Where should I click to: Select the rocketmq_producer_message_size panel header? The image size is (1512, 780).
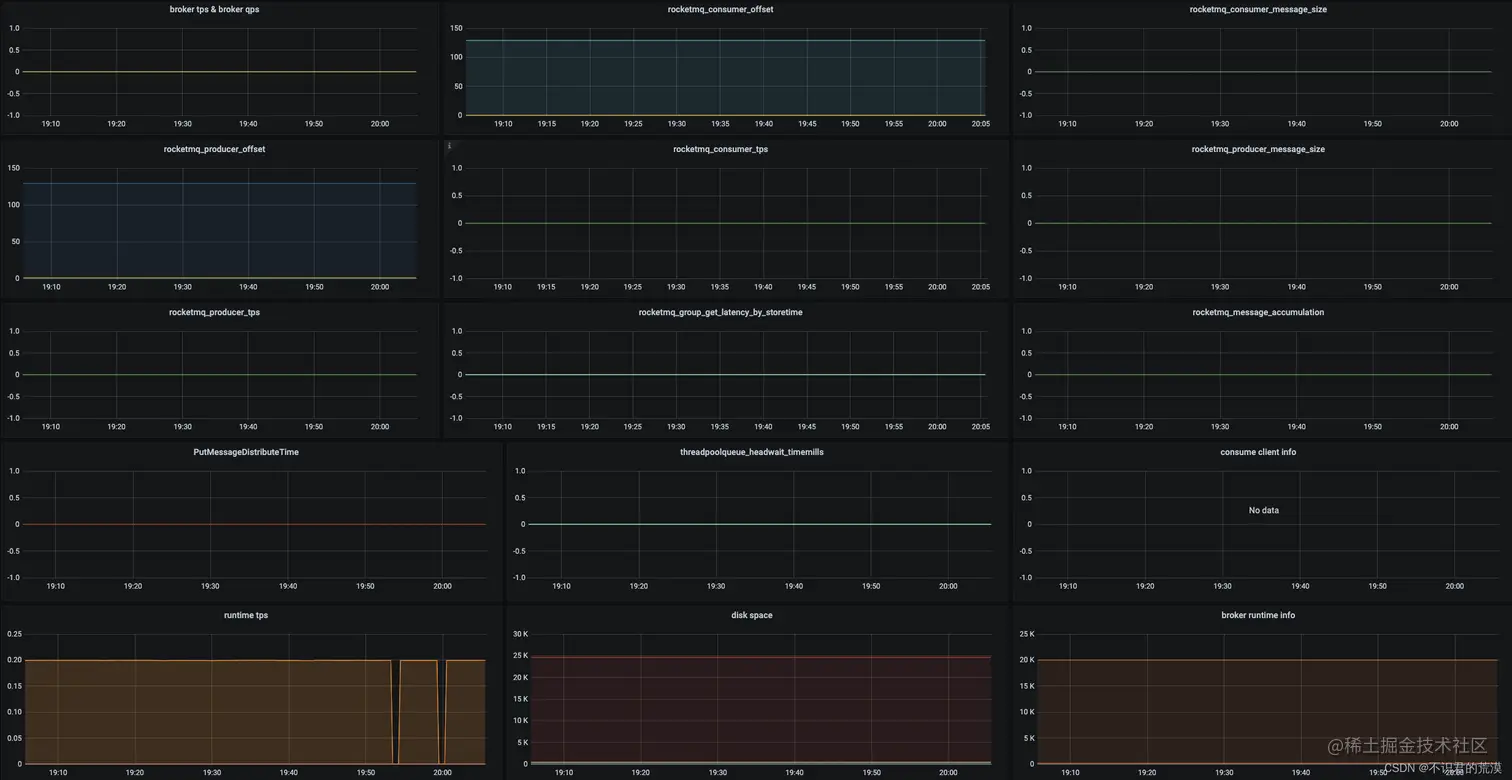pos(1258,149)
